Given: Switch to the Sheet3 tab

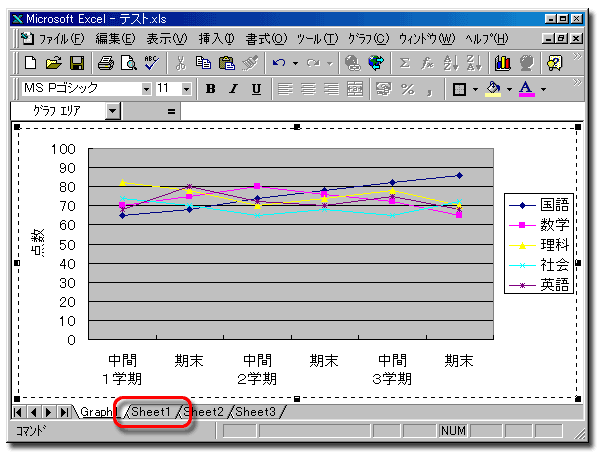Looking at the screenshot, I should click(x=255, y=412).
